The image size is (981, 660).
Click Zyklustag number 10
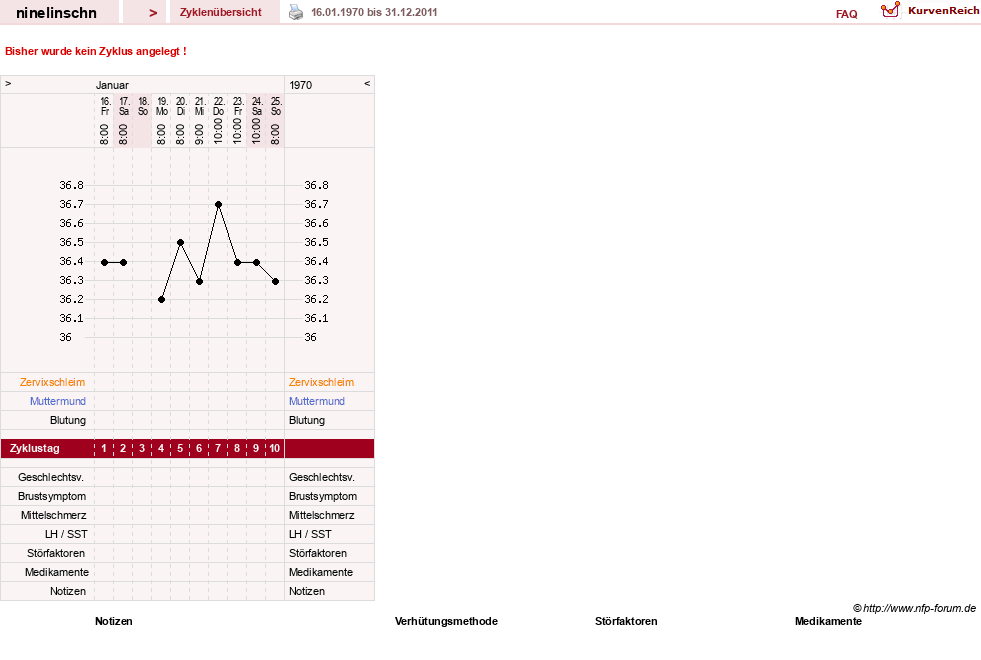click(x=275, y=449)
